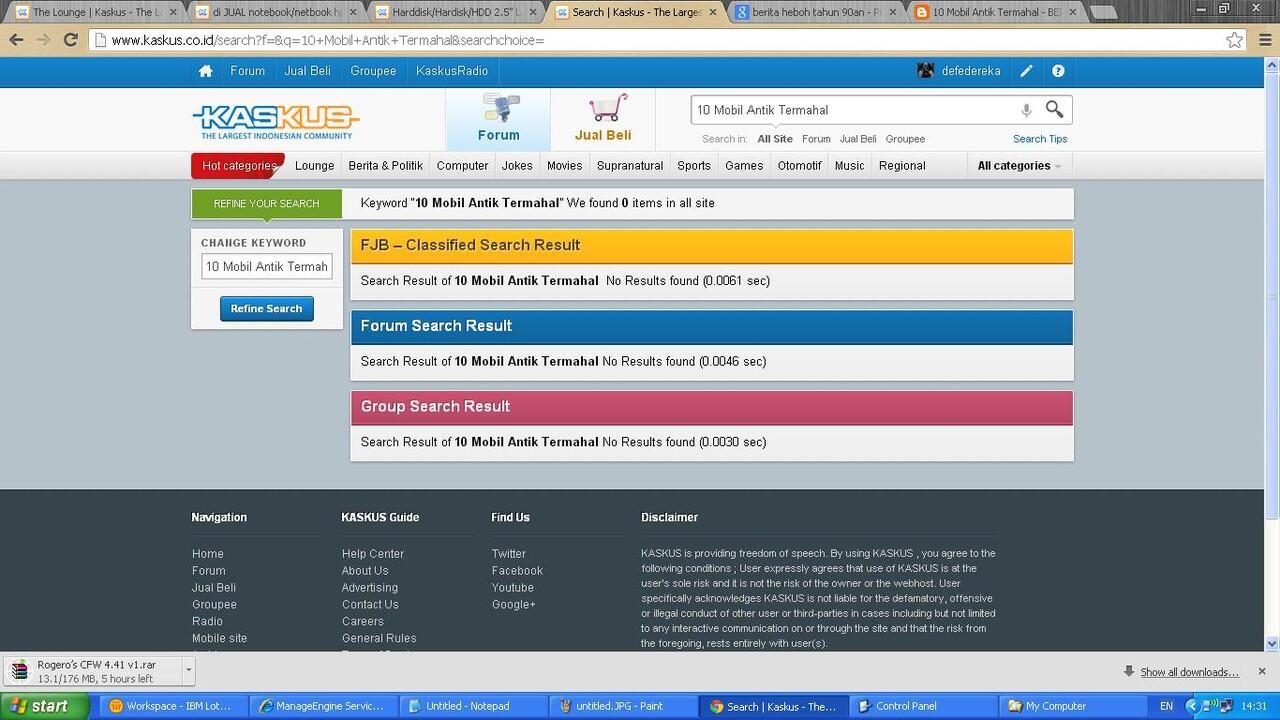Open the Berita & Politik category
This screenshot has width=1280, height=720.
coord(386,166)
